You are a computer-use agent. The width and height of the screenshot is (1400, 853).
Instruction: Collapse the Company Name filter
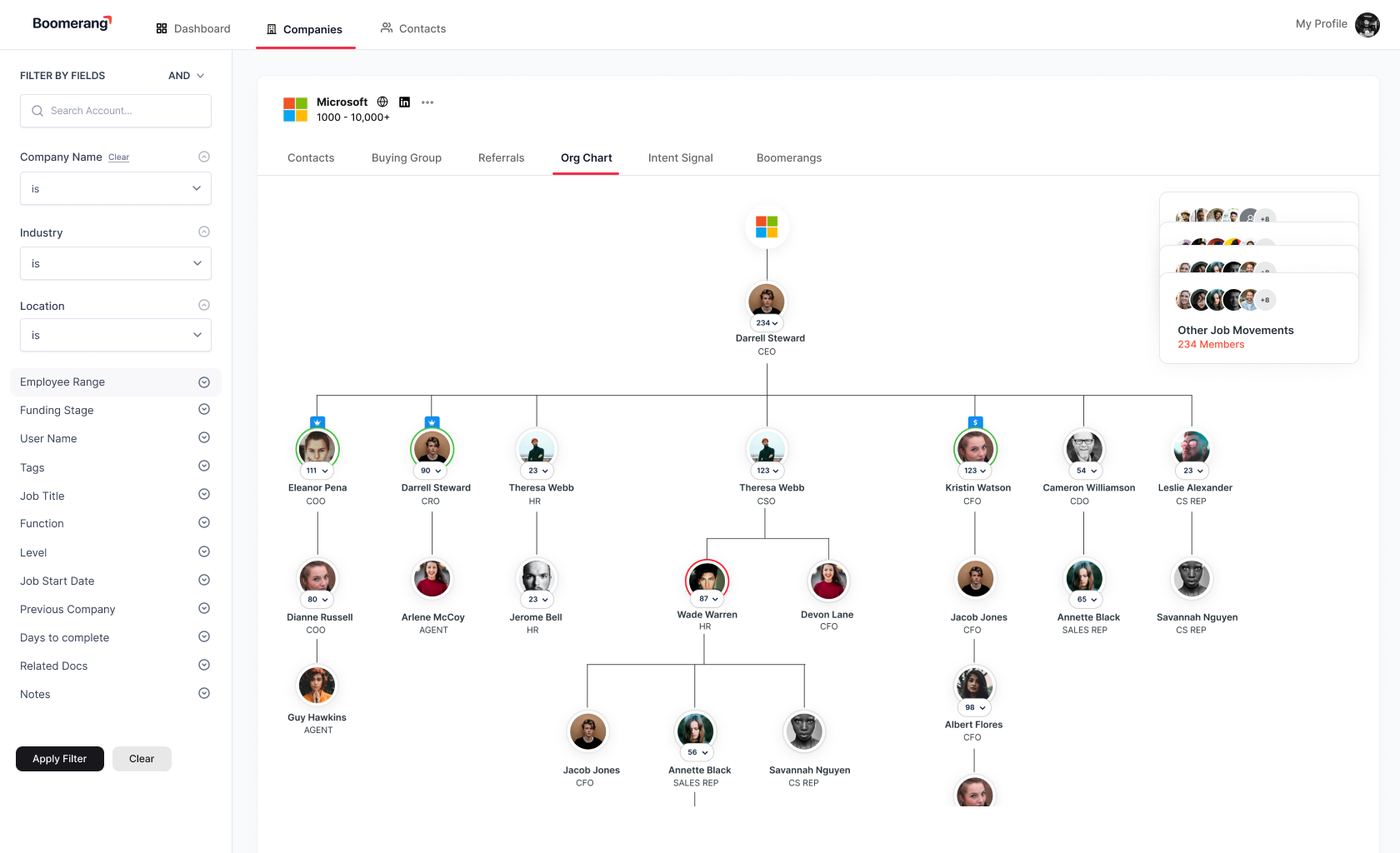(204, 157)
